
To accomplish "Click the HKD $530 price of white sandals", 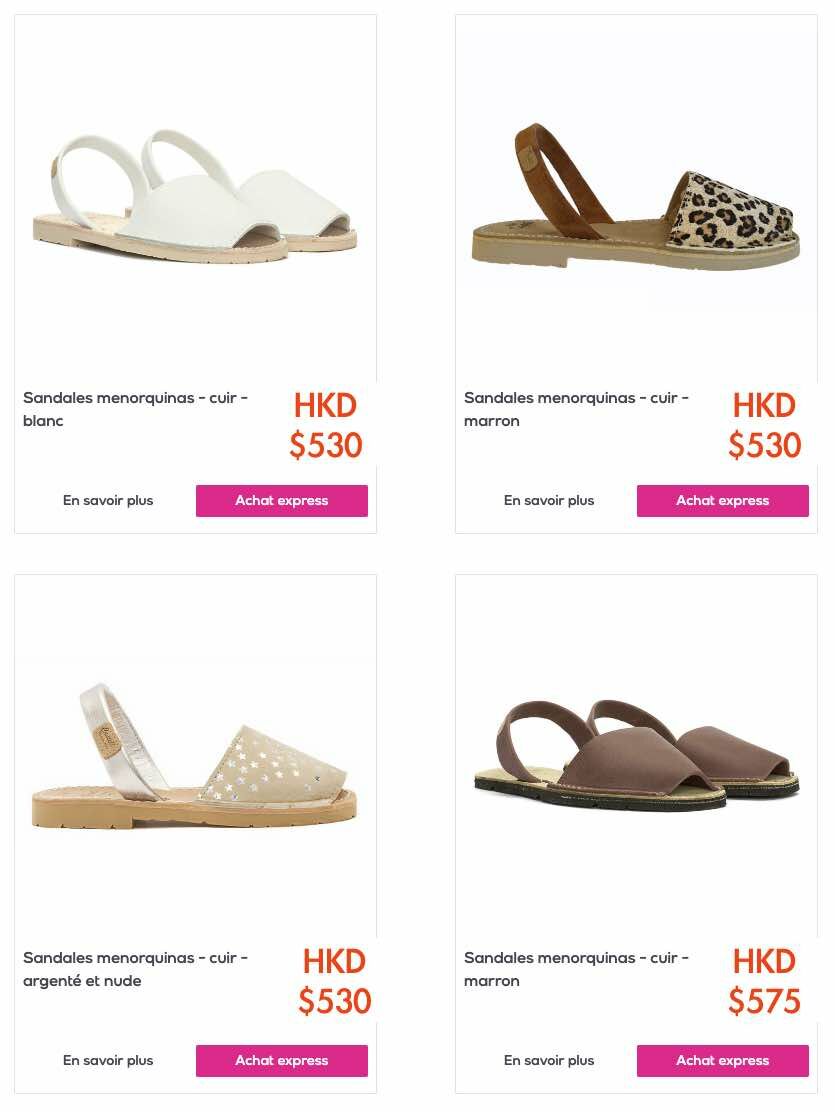I will 326,426.
